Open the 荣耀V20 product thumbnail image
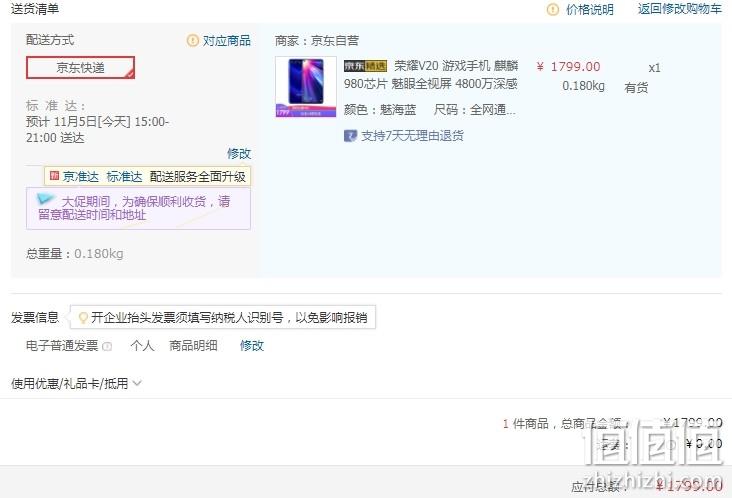The image size is (732, 498). click(306, 87)
